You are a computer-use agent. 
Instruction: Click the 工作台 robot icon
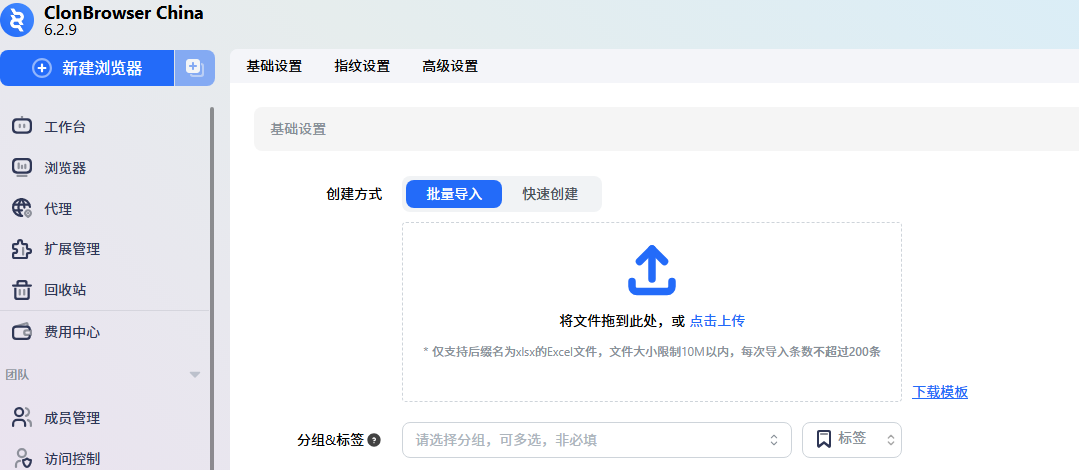(x=22, y=127)
